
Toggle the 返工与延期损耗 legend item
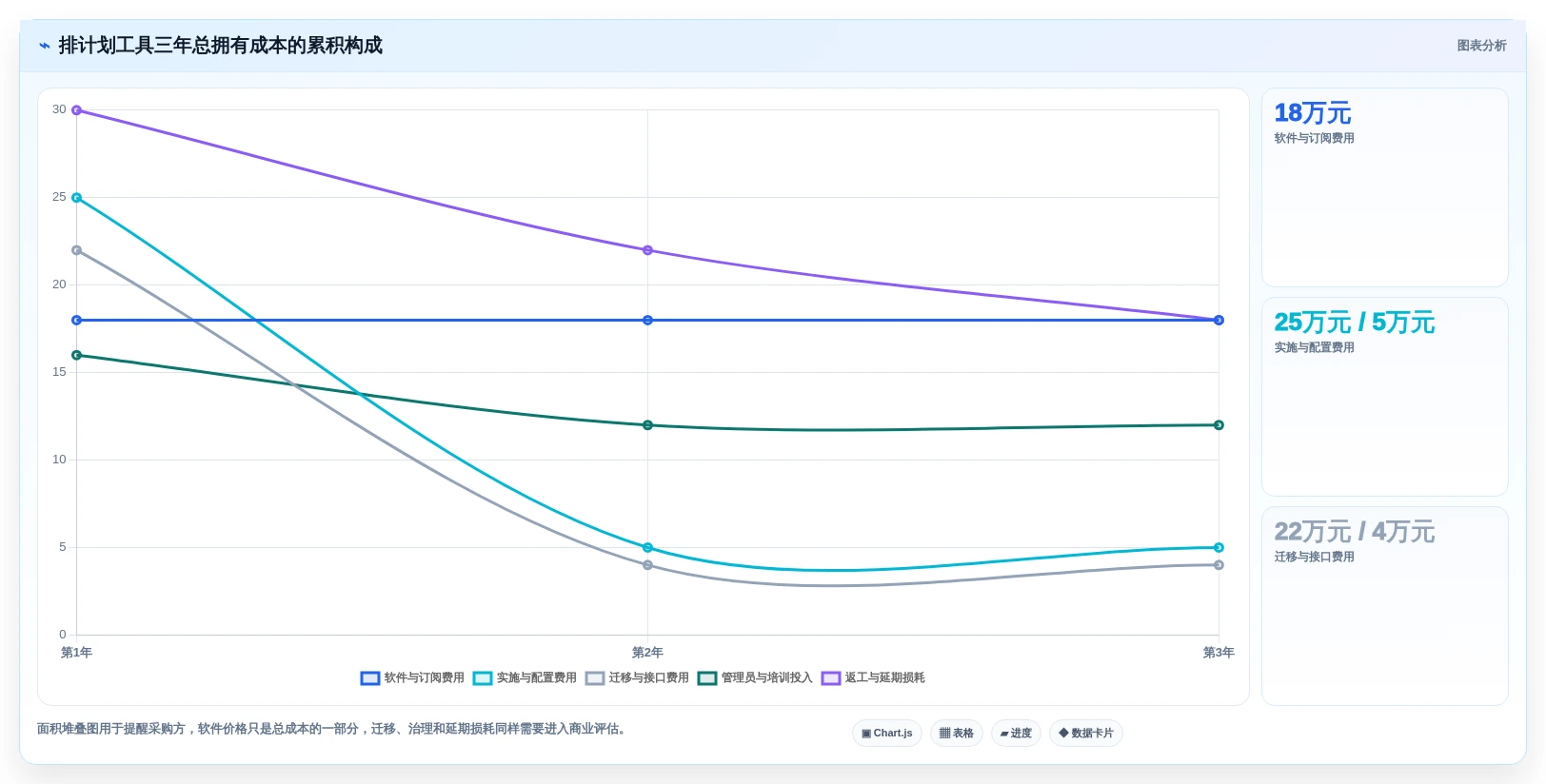[x=873, y=678]
